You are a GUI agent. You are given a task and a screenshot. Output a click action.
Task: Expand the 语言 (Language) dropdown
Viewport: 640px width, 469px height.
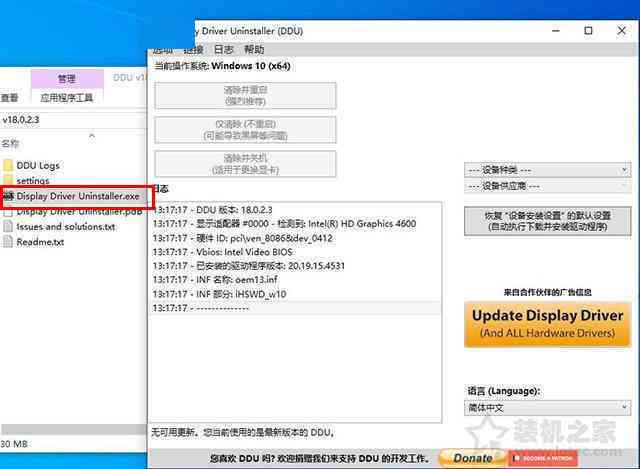pyautogui.click(x=547, y=408)
